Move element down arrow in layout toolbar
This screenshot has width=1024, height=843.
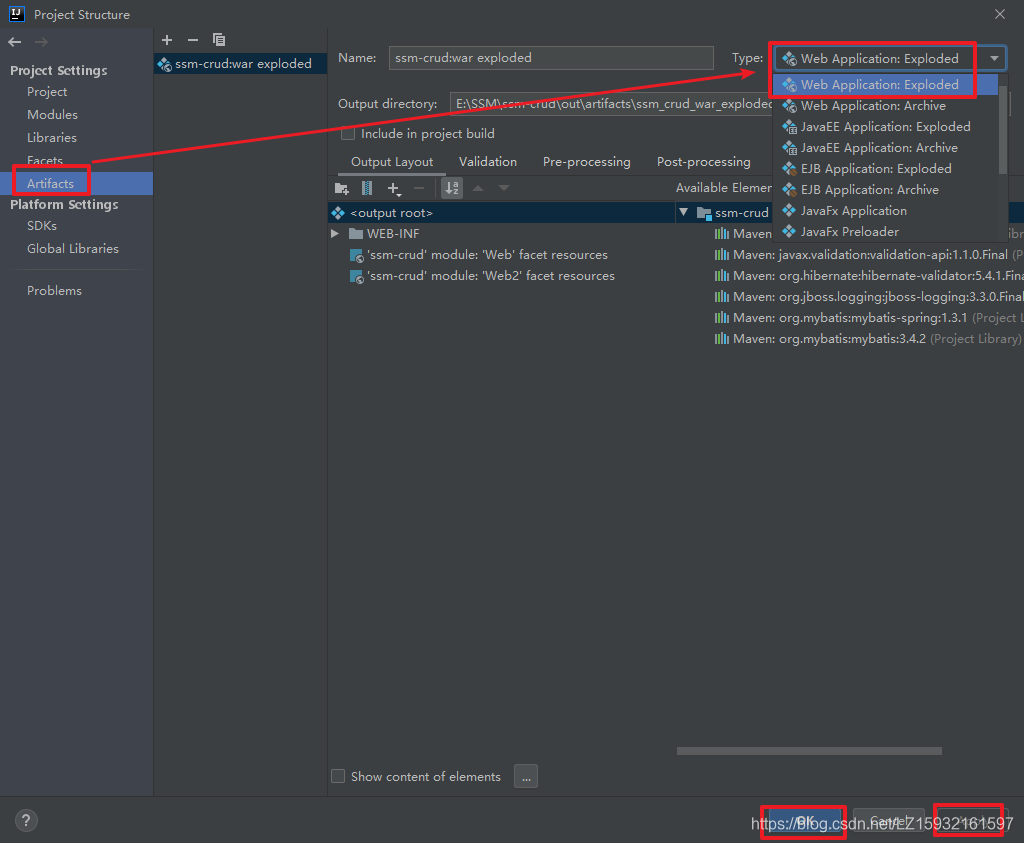(504, 188)
